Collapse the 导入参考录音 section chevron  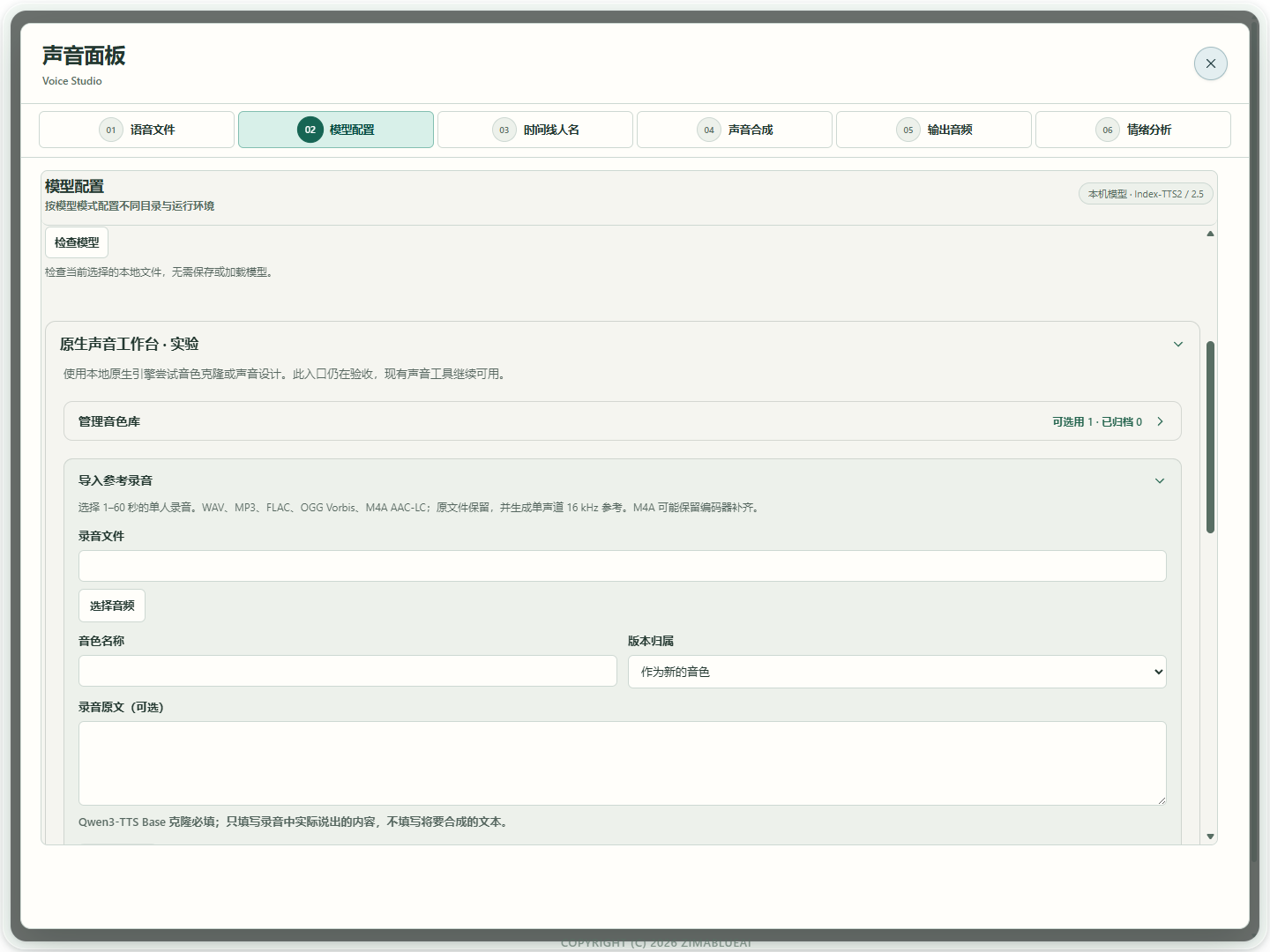(x=1160, y=481)
